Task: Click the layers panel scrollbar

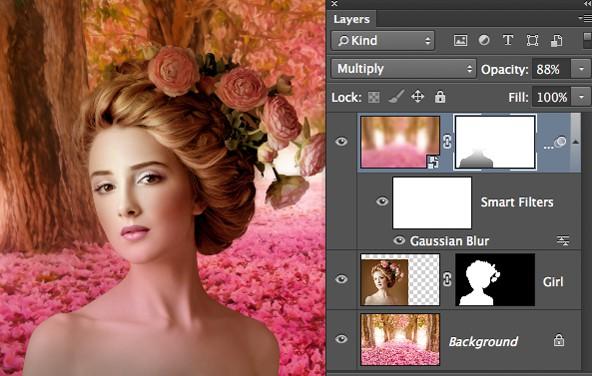Action: (x=576, y=143)
